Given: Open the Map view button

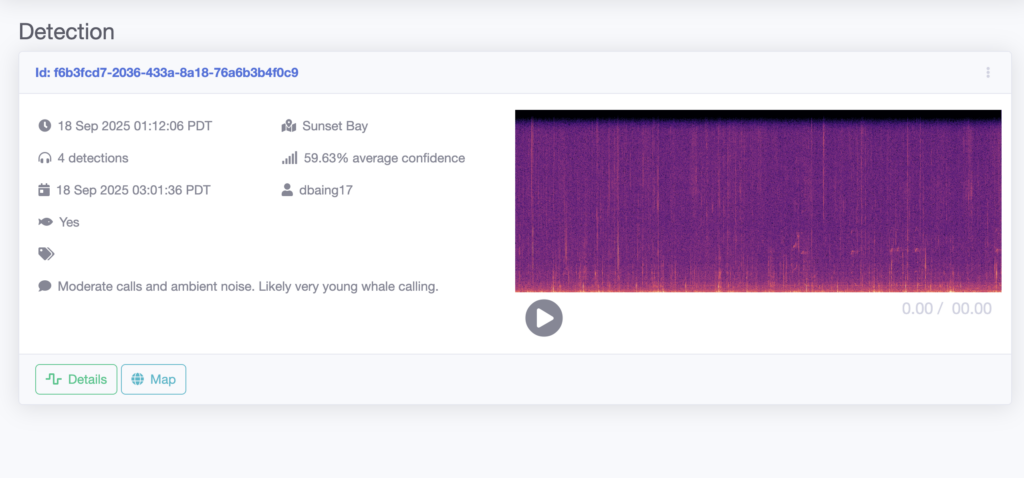Looking at the screenshot, I should 153,380.
